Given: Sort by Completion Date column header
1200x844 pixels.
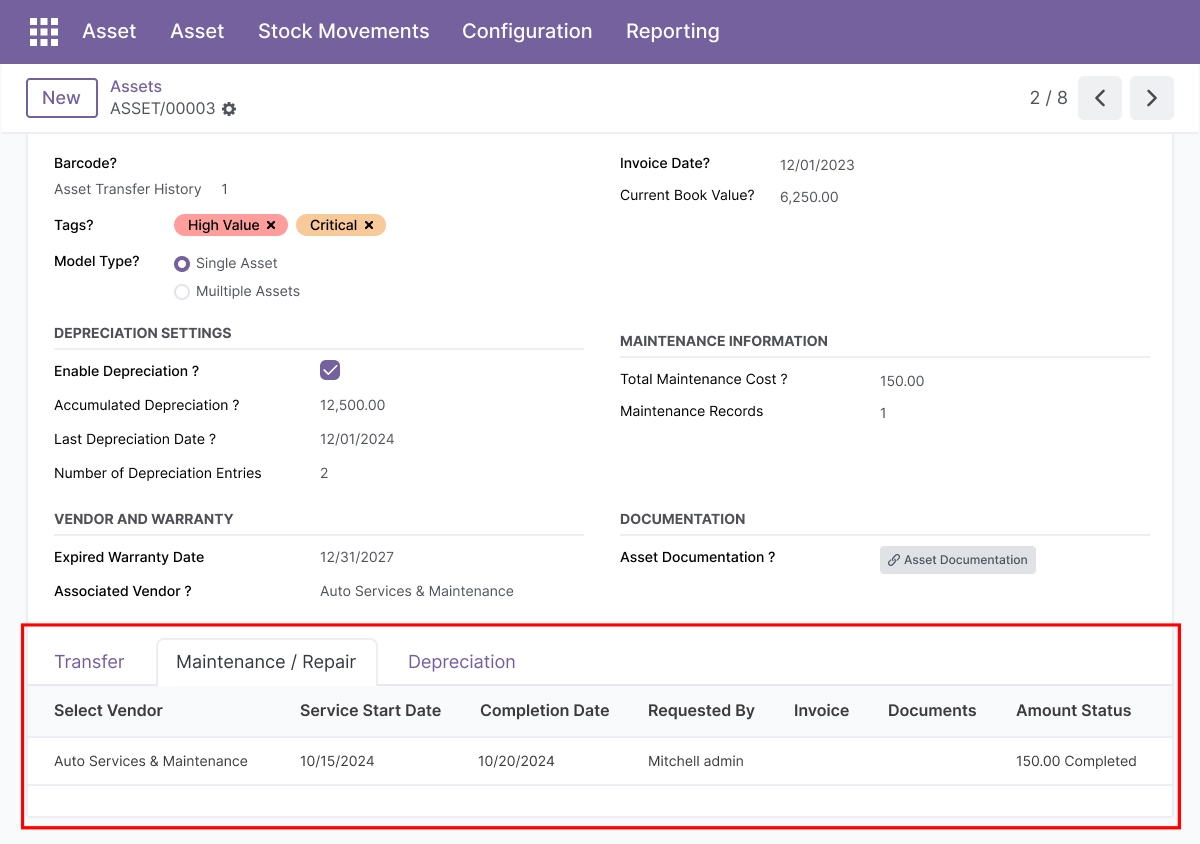Looking at the screenshot, I should click(545, 711).
